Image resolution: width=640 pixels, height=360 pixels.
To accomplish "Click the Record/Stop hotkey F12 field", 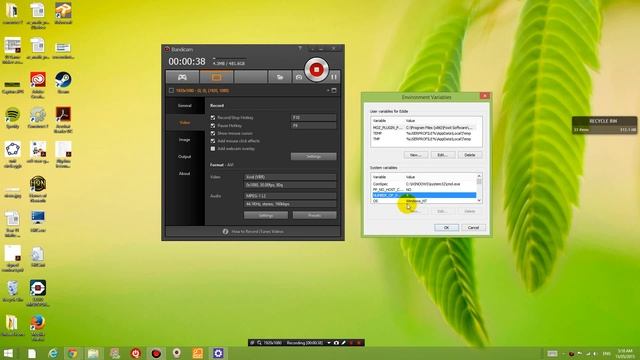I will click(x=313, y=118).
